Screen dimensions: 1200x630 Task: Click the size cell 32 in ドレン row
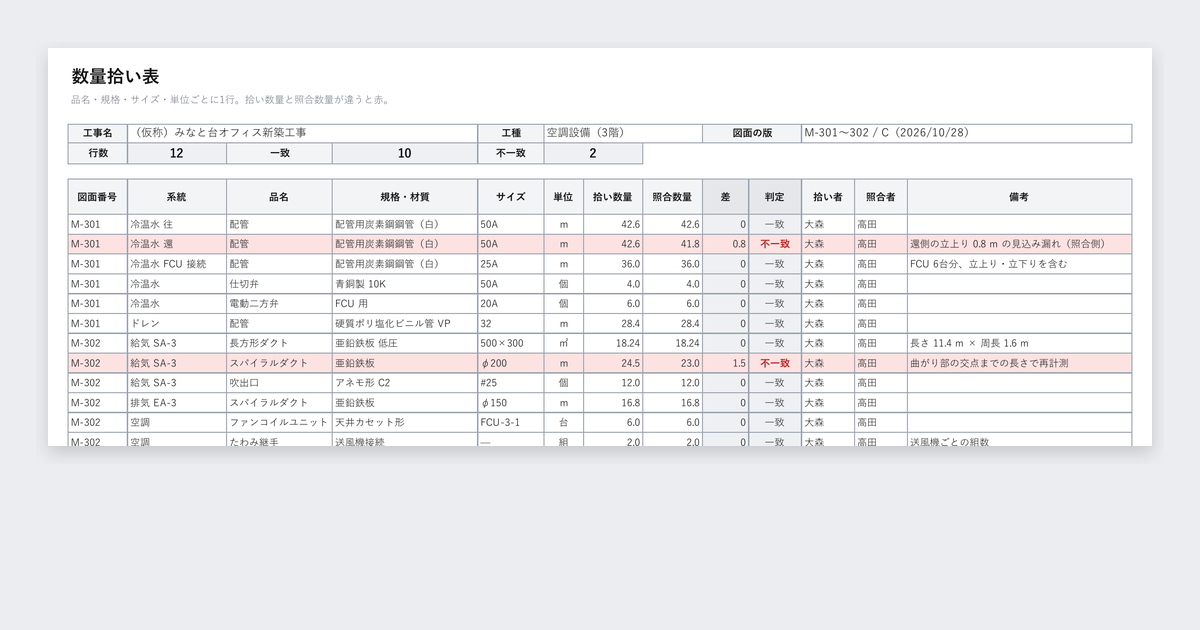pos(511,324)
